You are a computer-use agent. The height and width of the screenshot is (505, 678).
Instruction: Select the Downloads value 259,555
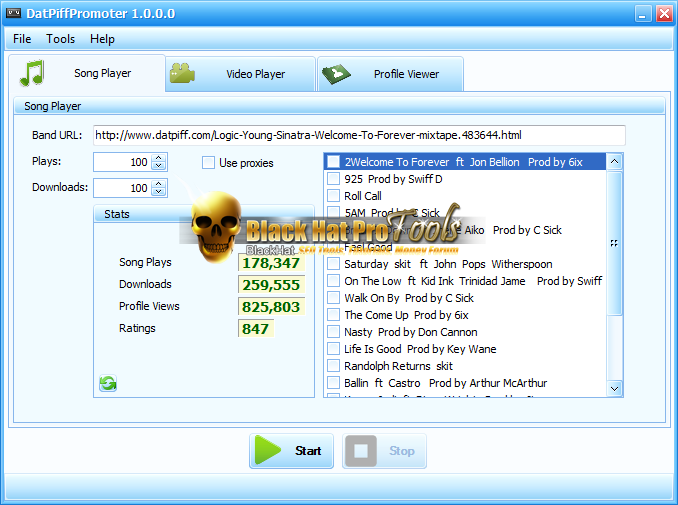[x=271, y=285]
